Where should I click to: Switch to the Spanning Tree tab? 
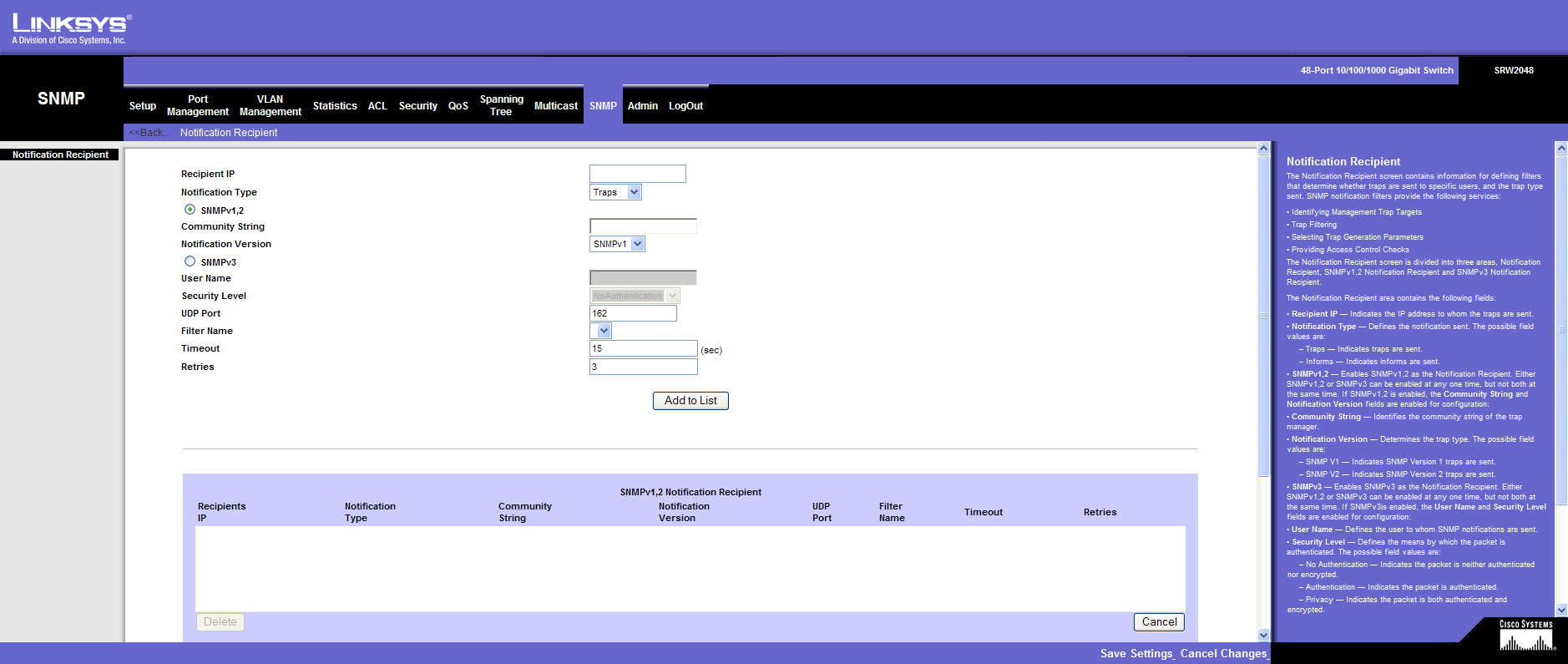501,105
